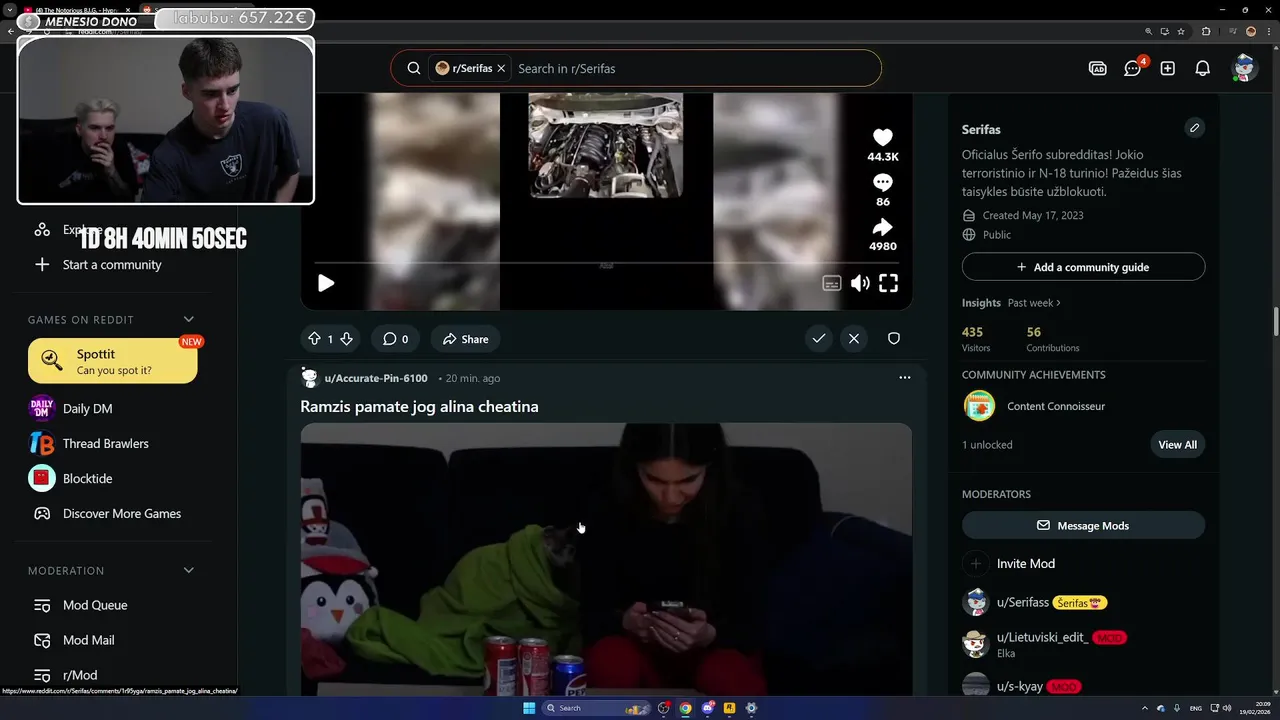1280x720 pixels.
Task: Approve the post with checkmark icon
Action: point(819,339)
